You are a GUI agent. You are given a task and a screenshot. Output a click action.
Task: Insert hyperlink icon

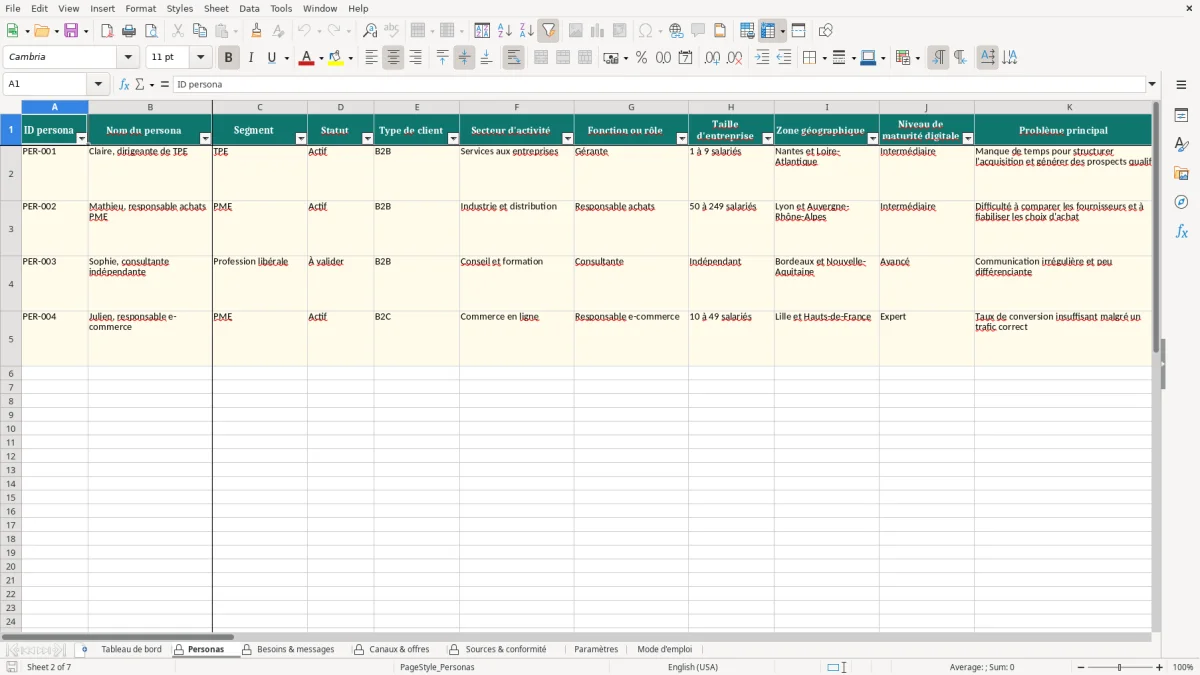(x=676, y=31)
